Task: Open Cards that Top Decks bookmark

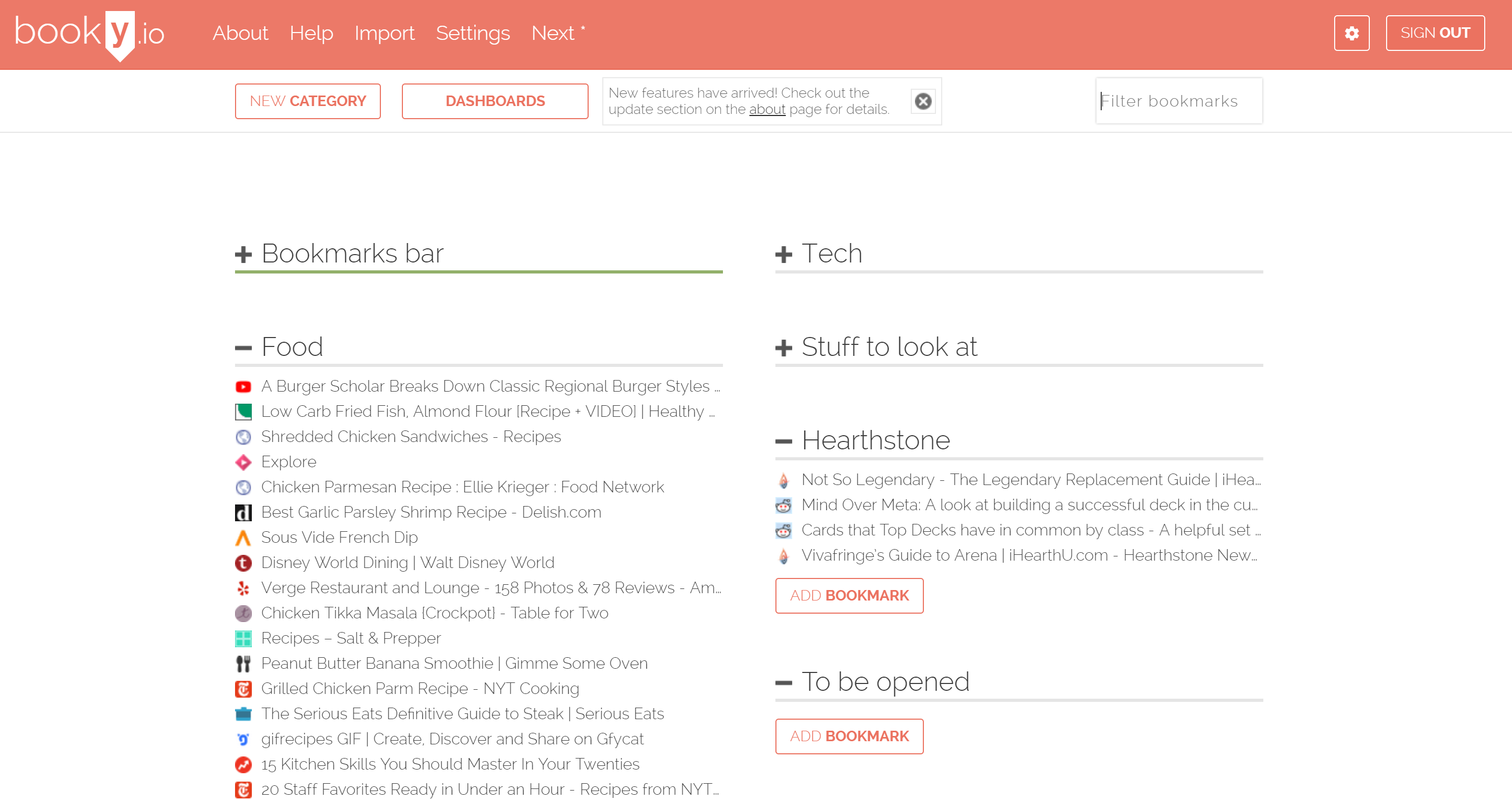Action: [1031, 531]
